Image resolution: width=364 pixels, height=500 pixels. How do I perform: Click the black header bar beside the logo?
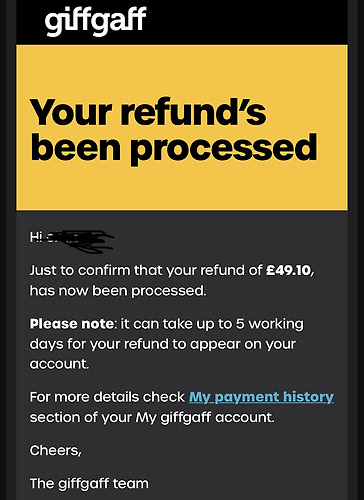247,22
